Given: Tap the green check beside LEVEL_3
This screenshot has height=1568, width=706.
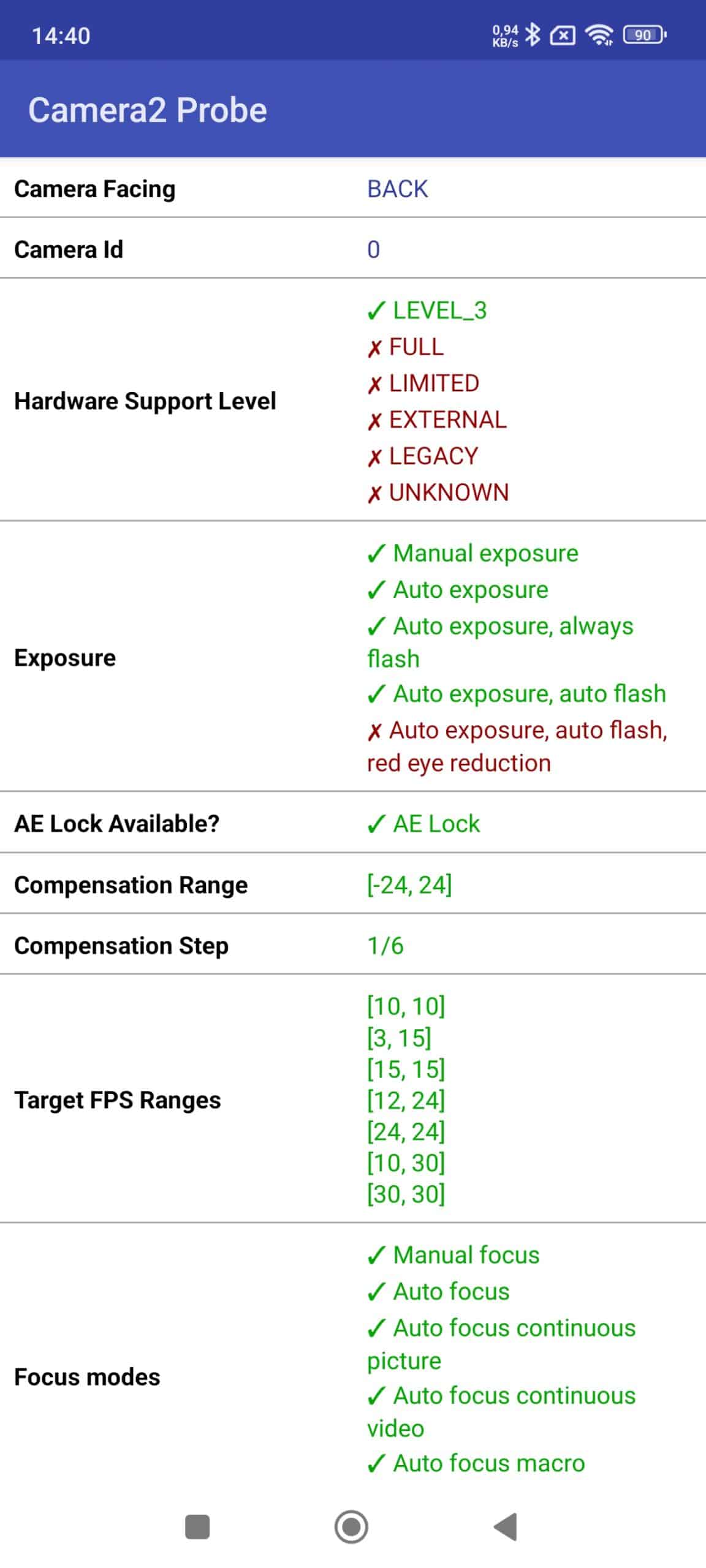Looking at the screenshot, I should (x=376, y=311).
